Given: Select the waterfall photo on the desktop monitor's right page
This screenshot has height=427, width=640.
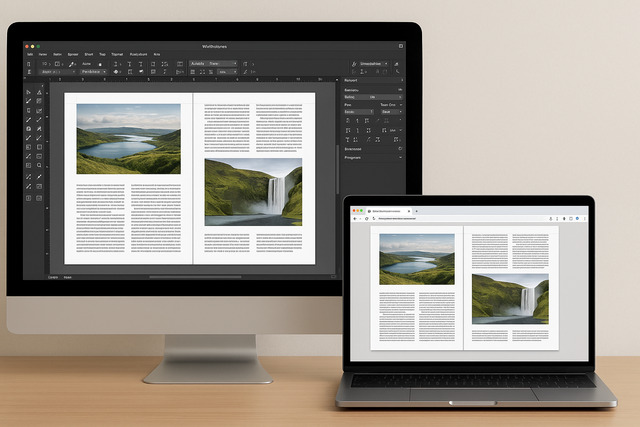Looking at the screenshot, I should click(253, 192).
